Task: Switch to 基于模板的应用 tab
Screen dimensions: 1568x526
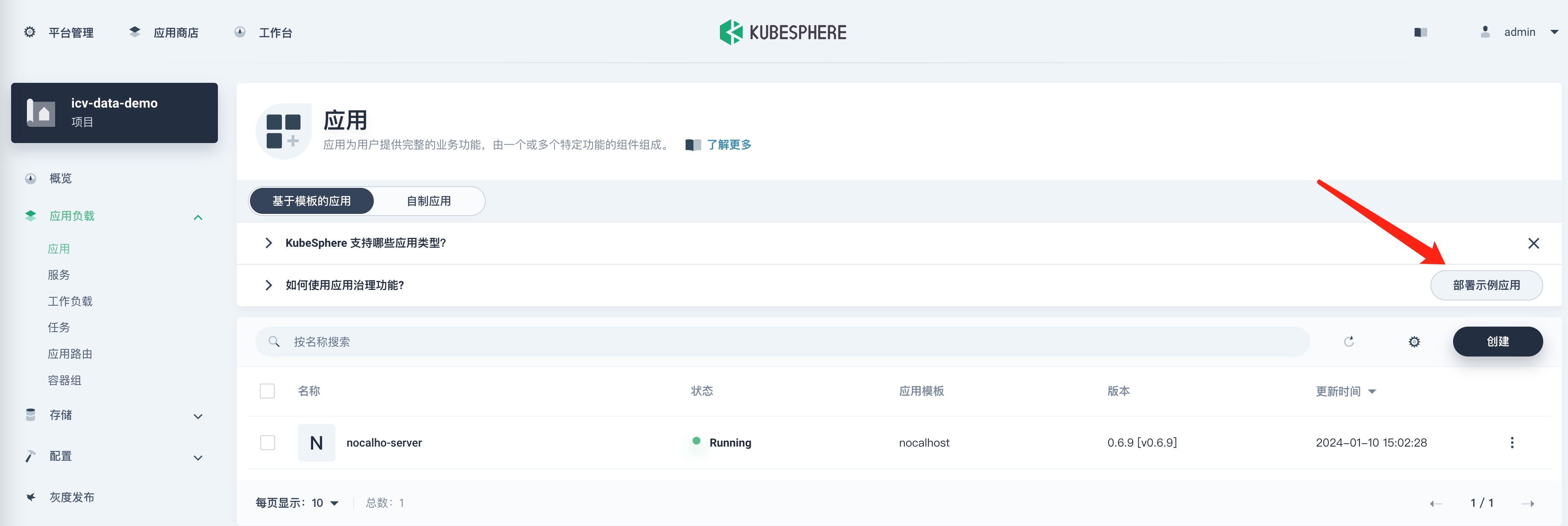Action: tap(311, 201)
